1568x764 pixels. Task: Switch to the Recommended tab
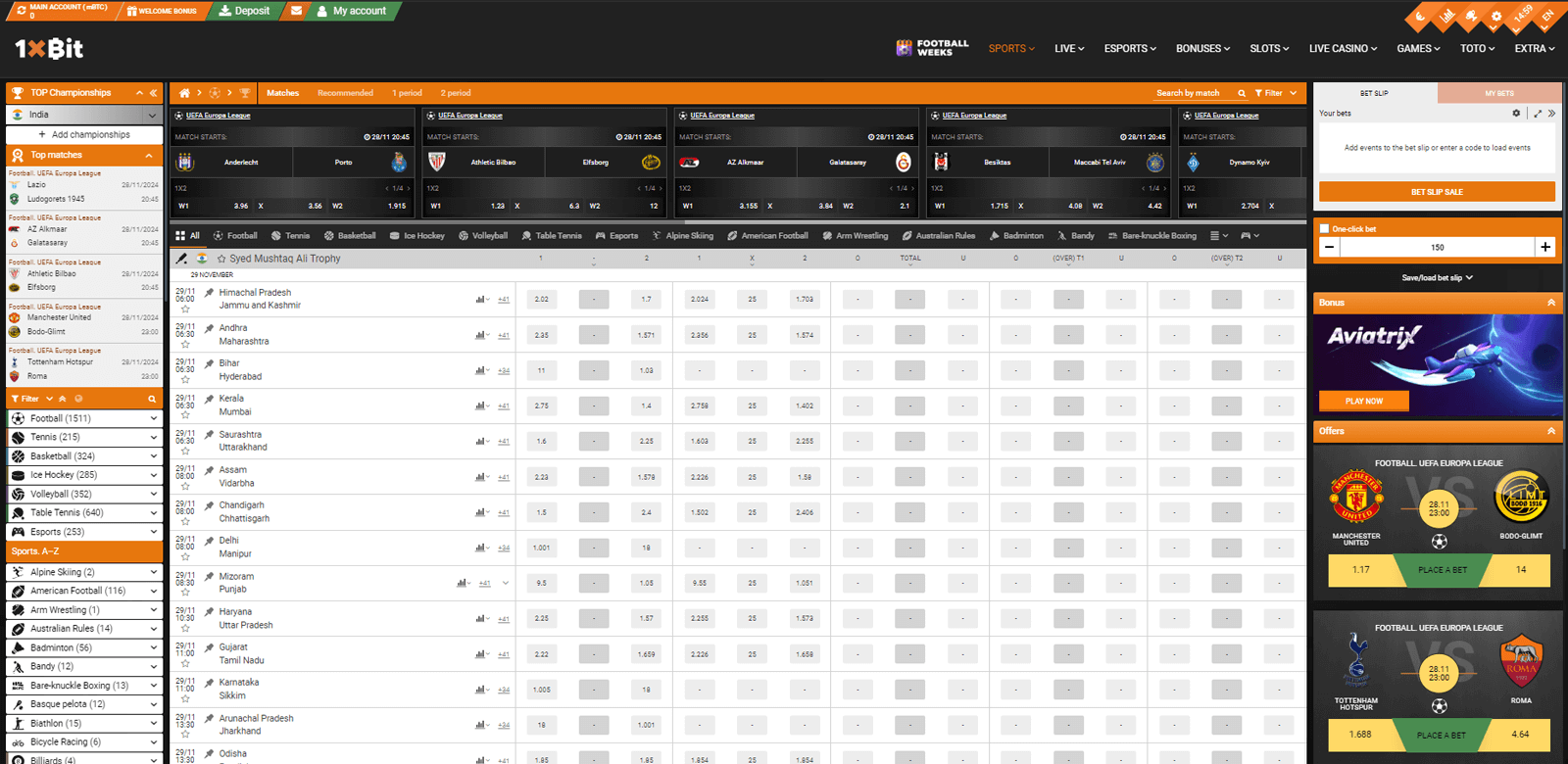(x=345, y=93)
